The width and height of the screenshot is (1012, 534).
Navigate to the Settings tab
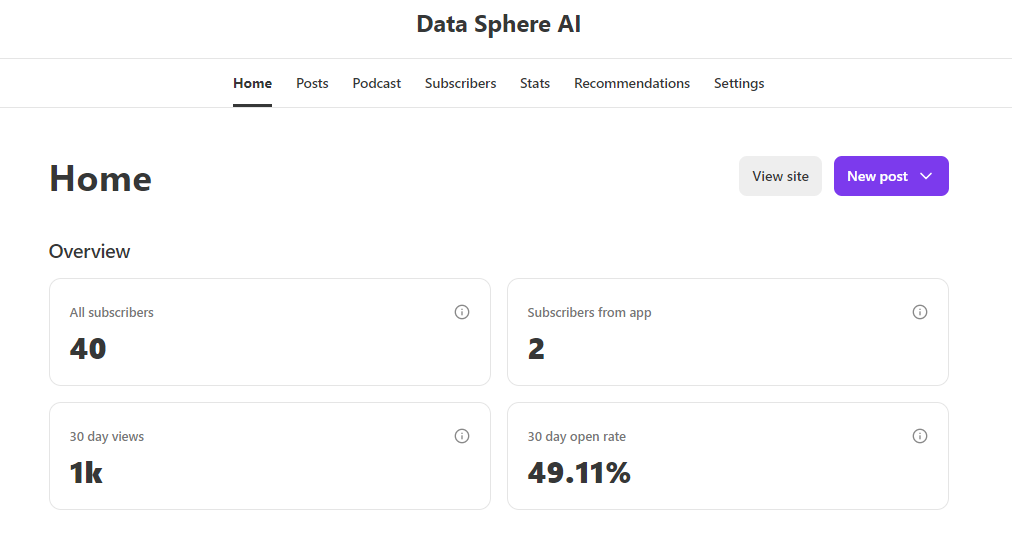(739, 83)
